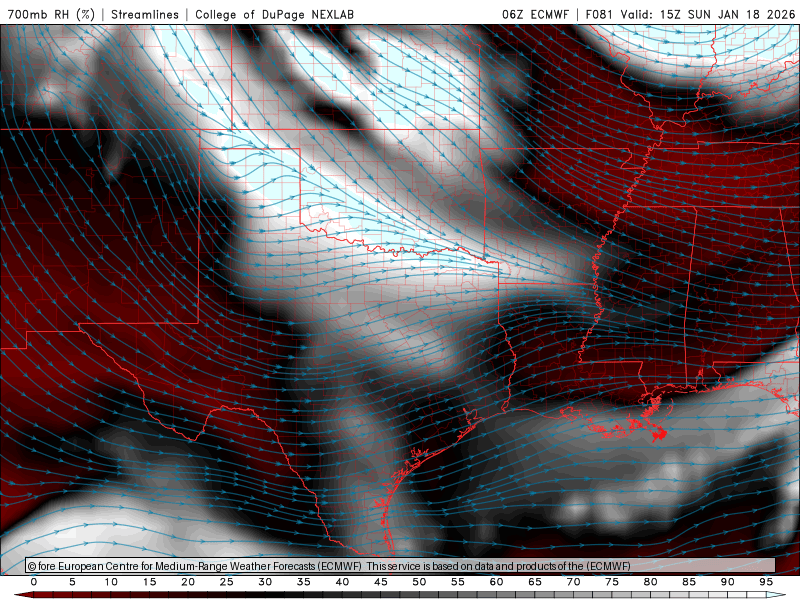The width and height of the screenshot is (800, 600).
Task: Select the "30" colorbar label
Action: 265,582
